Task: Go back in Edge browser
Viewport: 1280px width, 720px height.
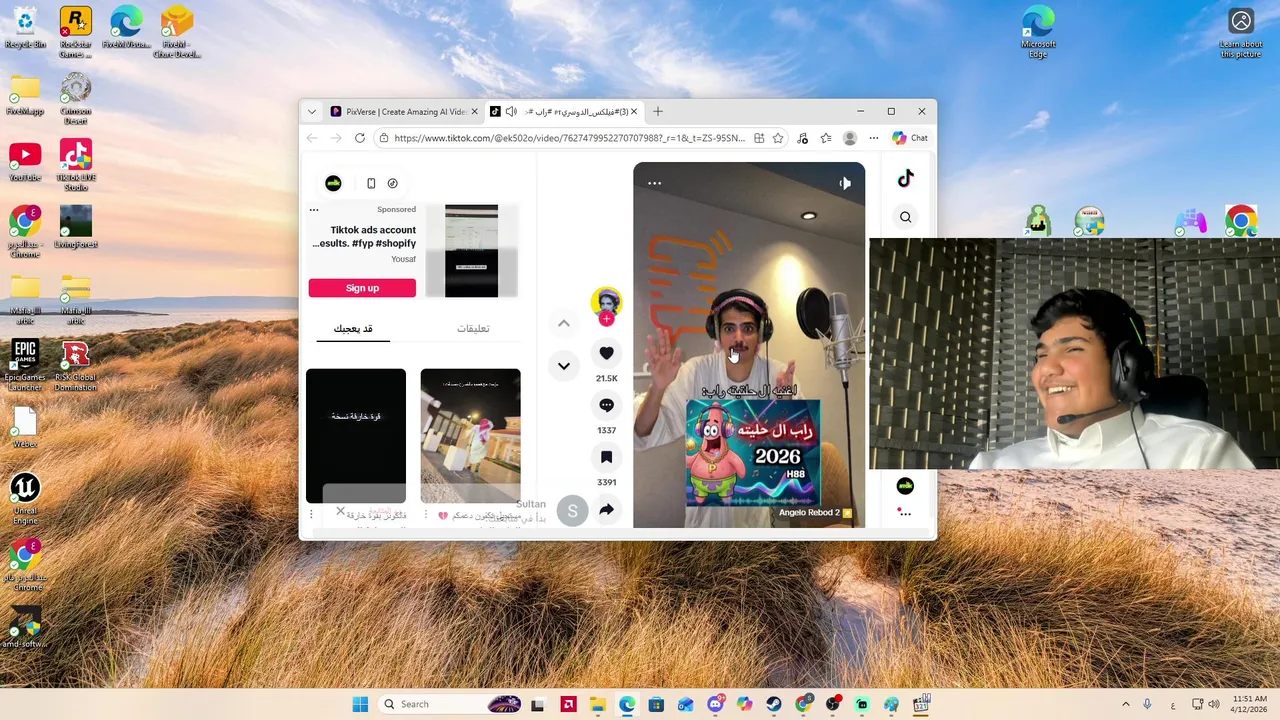Action: coord(312,138)
